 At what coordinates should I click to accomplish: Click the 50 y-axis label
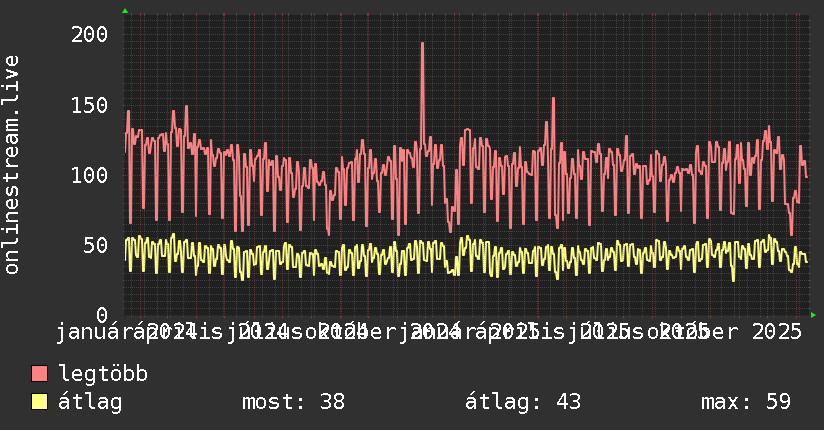pyautogui.click(x=96, y=245)
